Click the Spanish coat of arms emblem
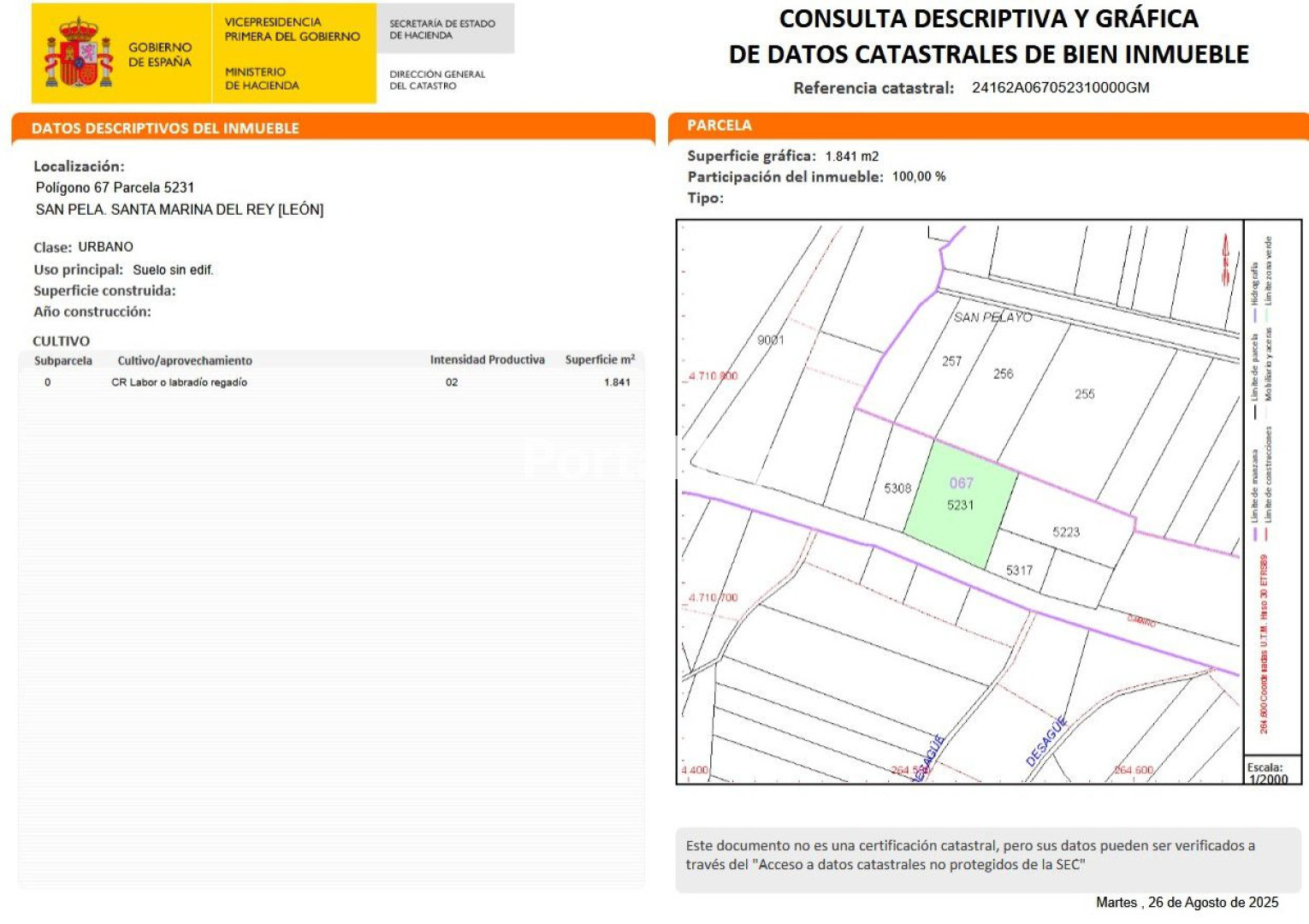Image resolution: width=1309 pixels, height=924 pixels. tap(79, 54)
